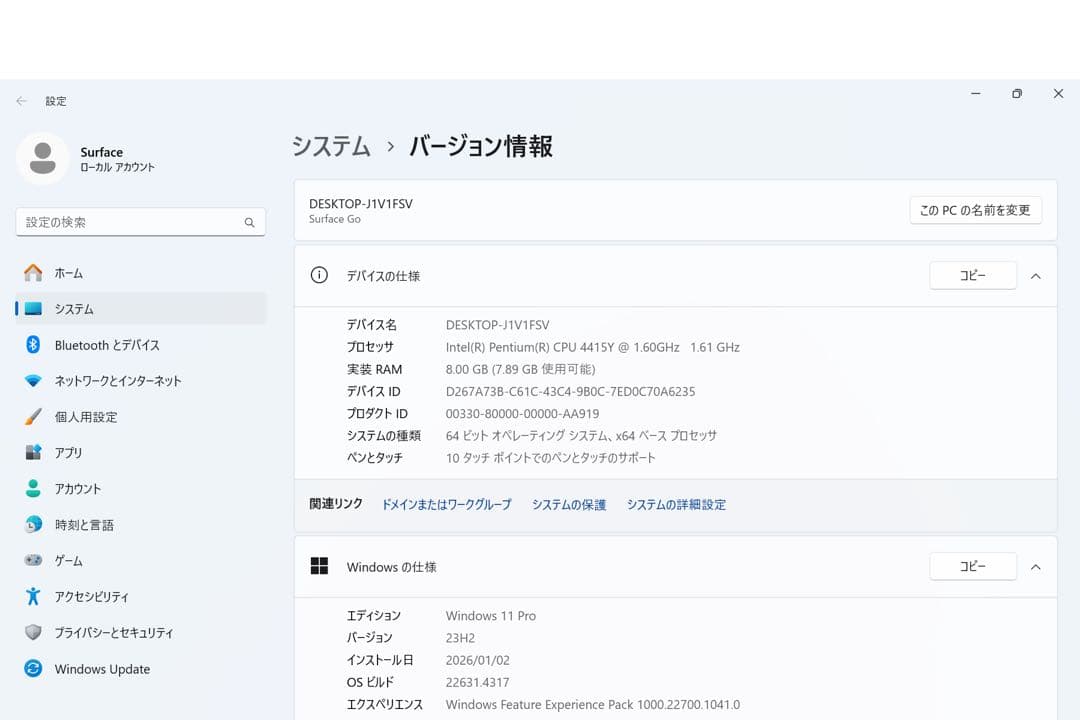Screen dimensions: 1080x720
Task: Click この PC の名前を変更 button
Action: tap(975, 210)
